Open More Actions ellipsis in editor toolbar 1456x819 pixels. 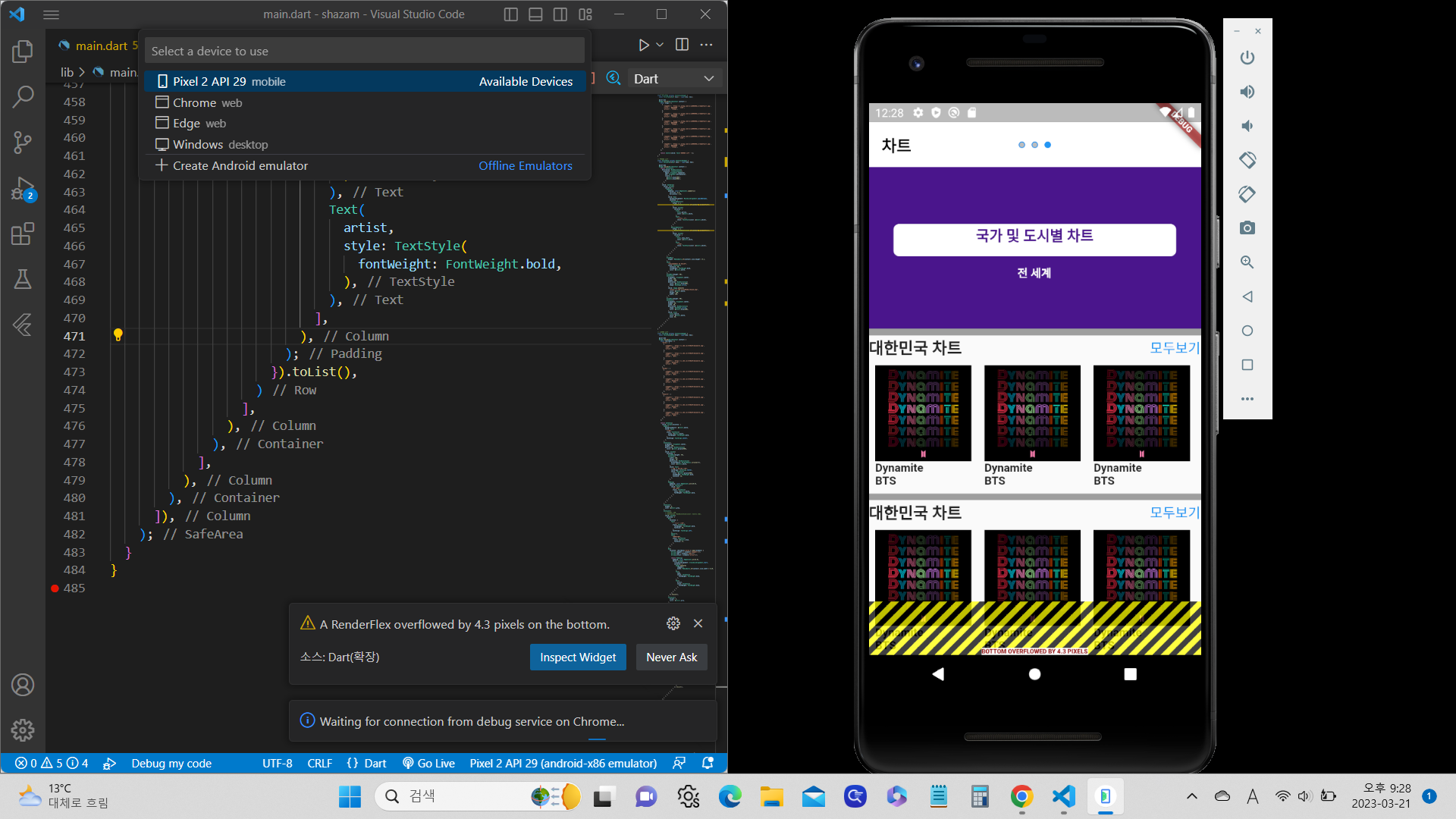click(707, 45)
